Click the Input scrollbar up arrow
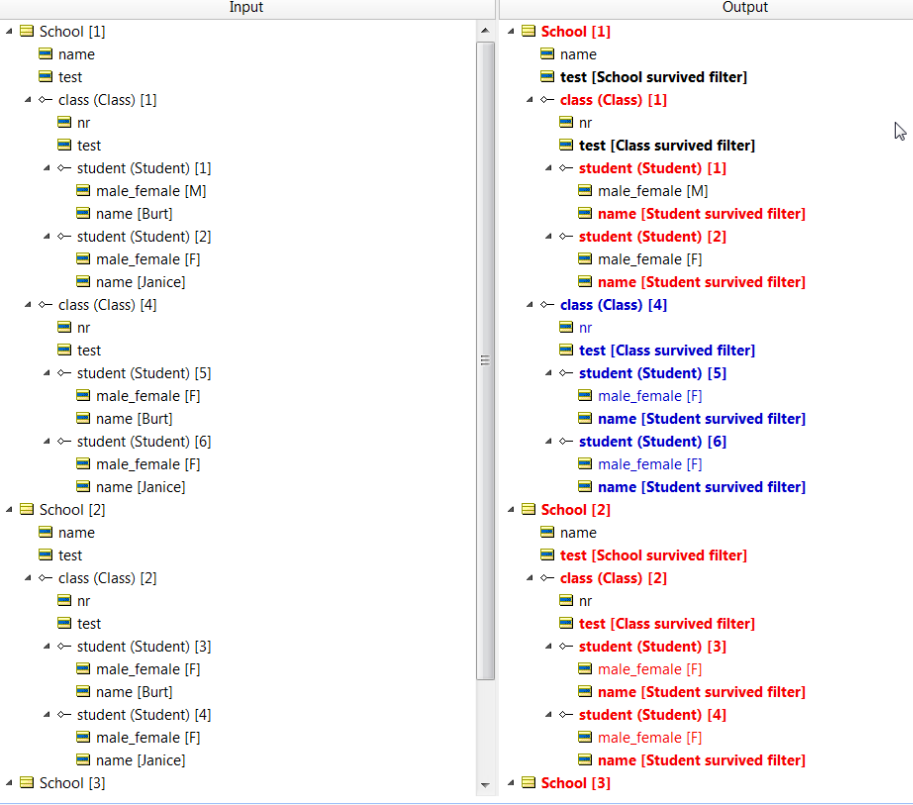Image resolution: width=913 pixels, height=805 pixels. coord(485,30)
